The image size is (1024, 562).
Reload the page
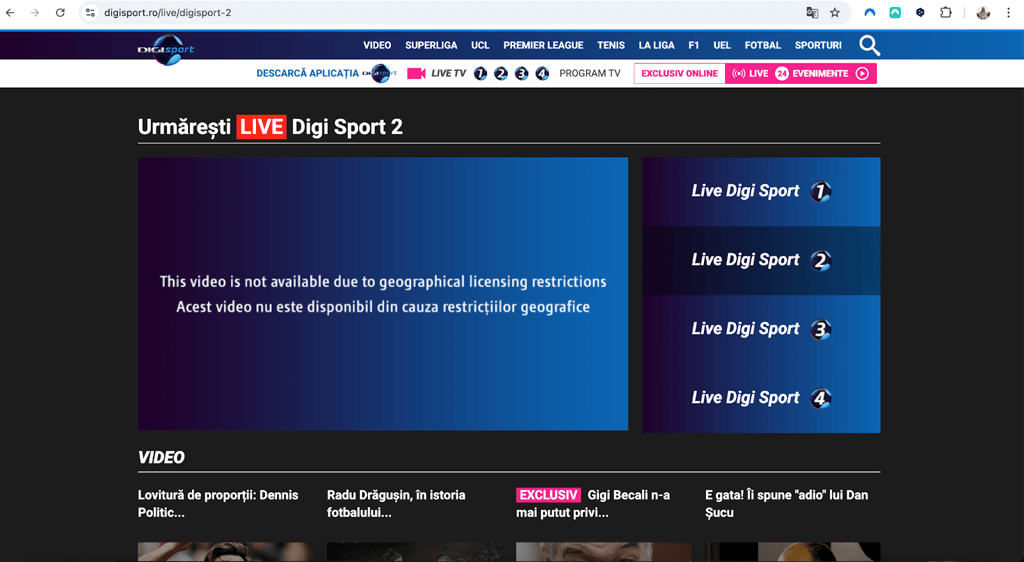coord(60,12)
